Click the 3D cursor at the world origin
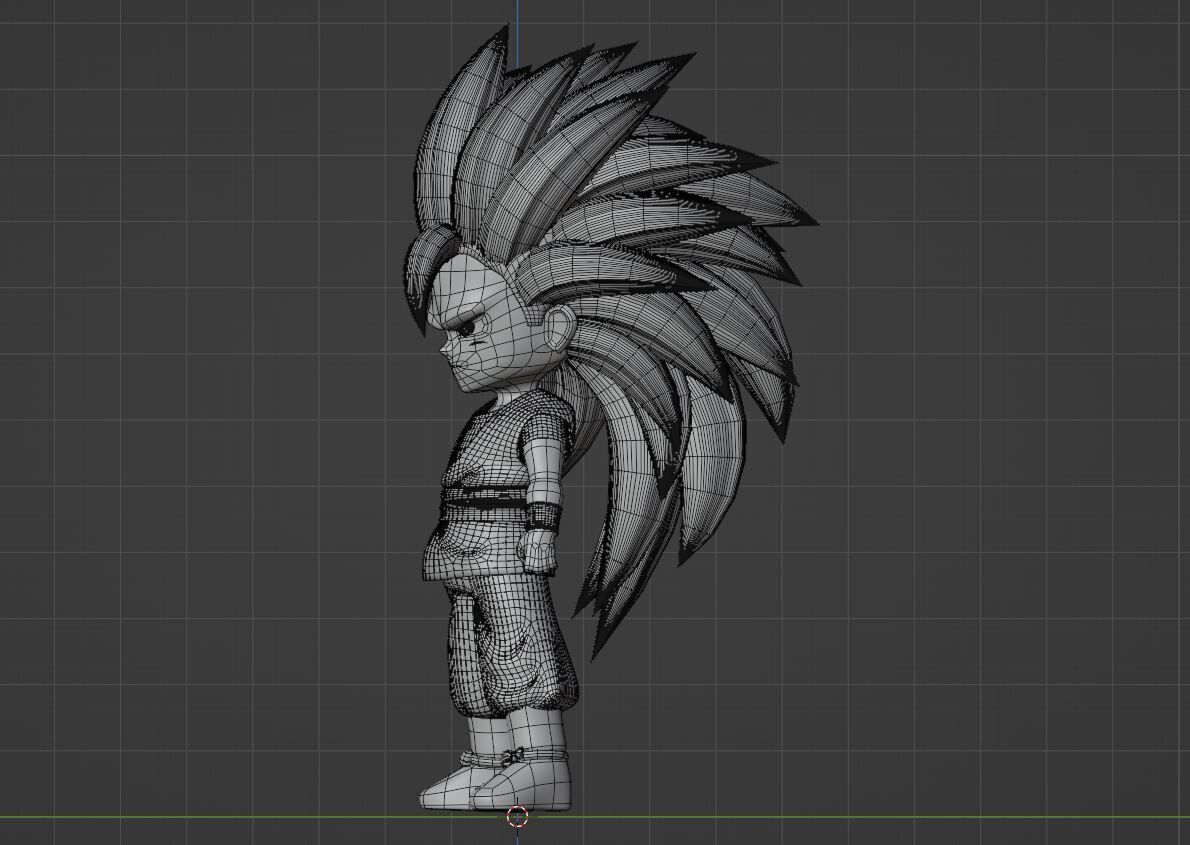The height and width of the screenshot is (845, 1190). 518,817
